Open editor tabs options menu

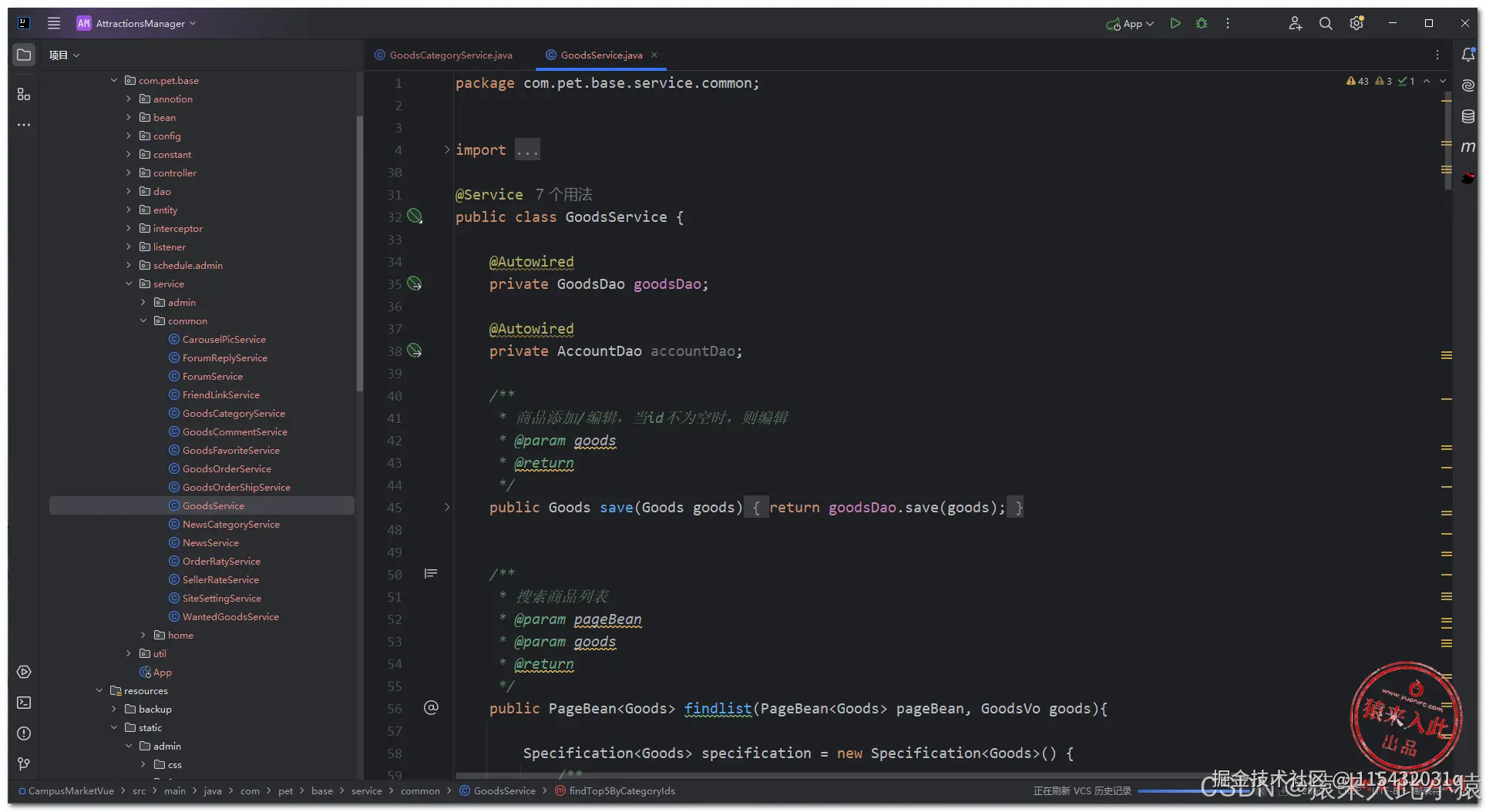(x=1437, y=55)
